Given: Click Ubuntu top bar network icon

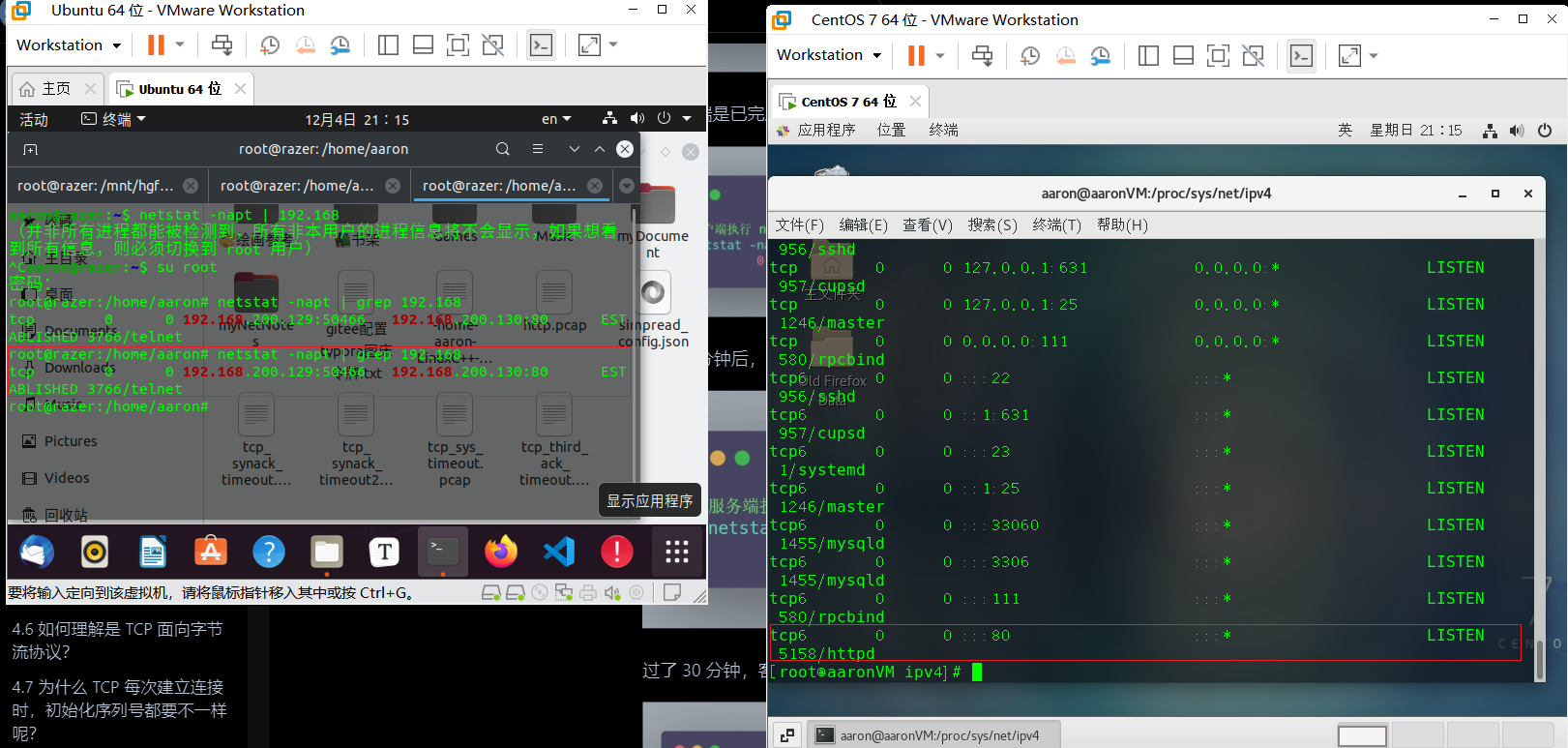Looking at the screenshot, I should point(609,119).
